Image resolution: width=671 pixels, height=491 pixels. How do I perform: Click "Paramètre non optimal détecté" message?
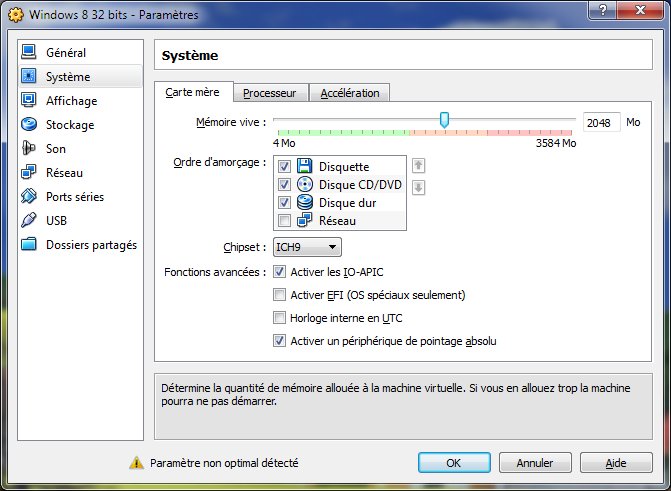[x=224, y=463]
